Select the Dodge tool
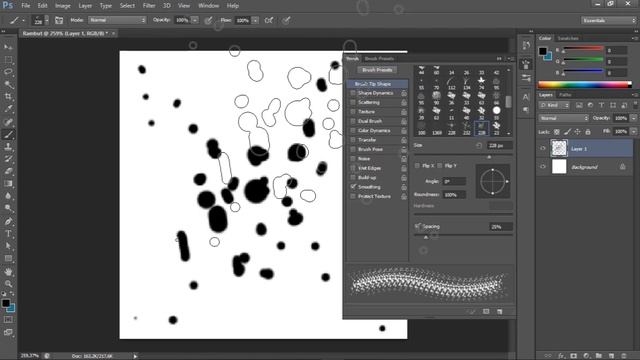The width and height of the screenshot is (640, 360). click(x=8, y=208)
